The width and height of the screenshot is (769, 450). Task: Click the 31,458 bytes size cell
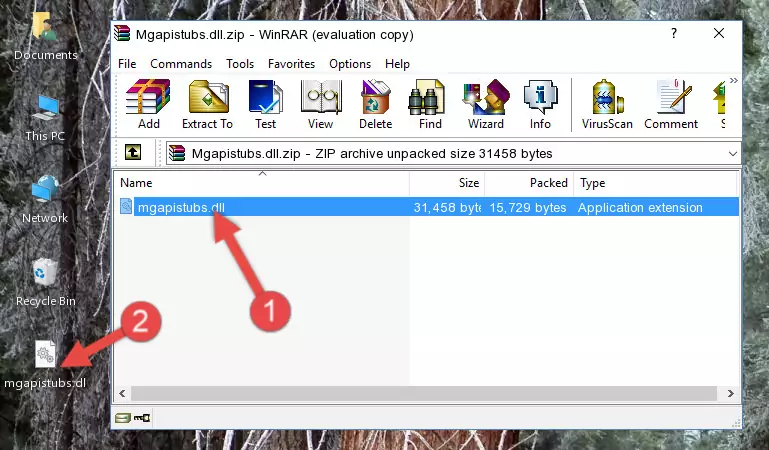tap(447, 207)
